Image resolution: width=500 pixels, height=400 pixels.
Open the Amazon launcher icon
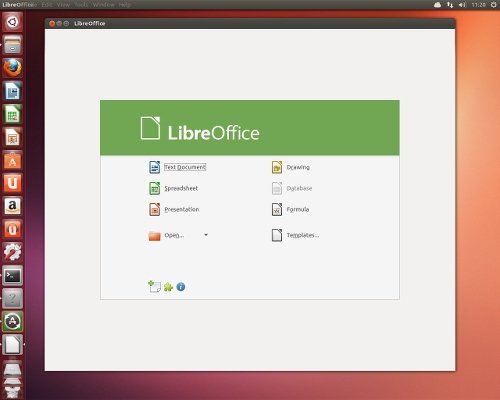point(13,206)
